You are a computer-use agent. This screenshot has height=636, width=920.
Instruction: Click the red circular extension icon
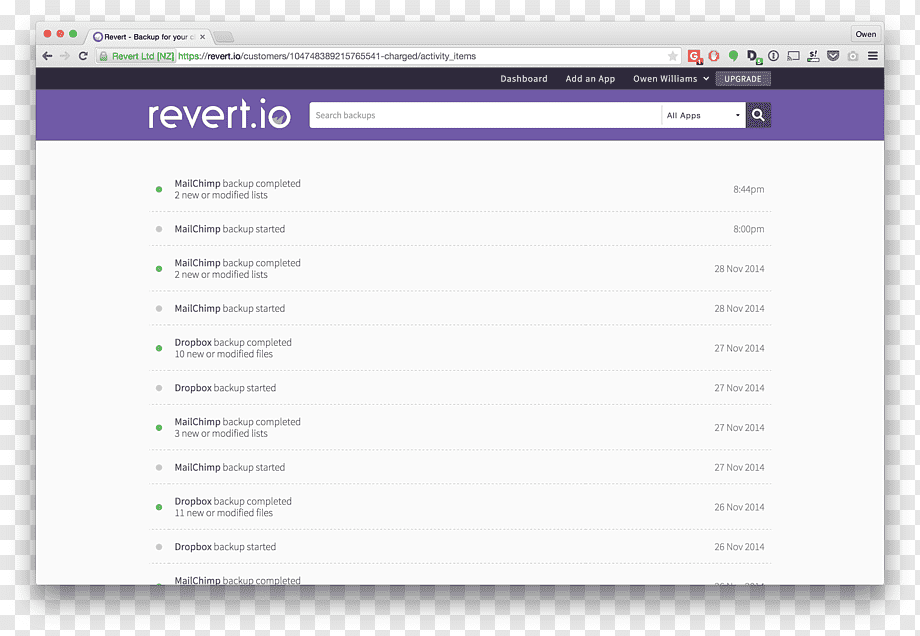[x=714, y=56]
